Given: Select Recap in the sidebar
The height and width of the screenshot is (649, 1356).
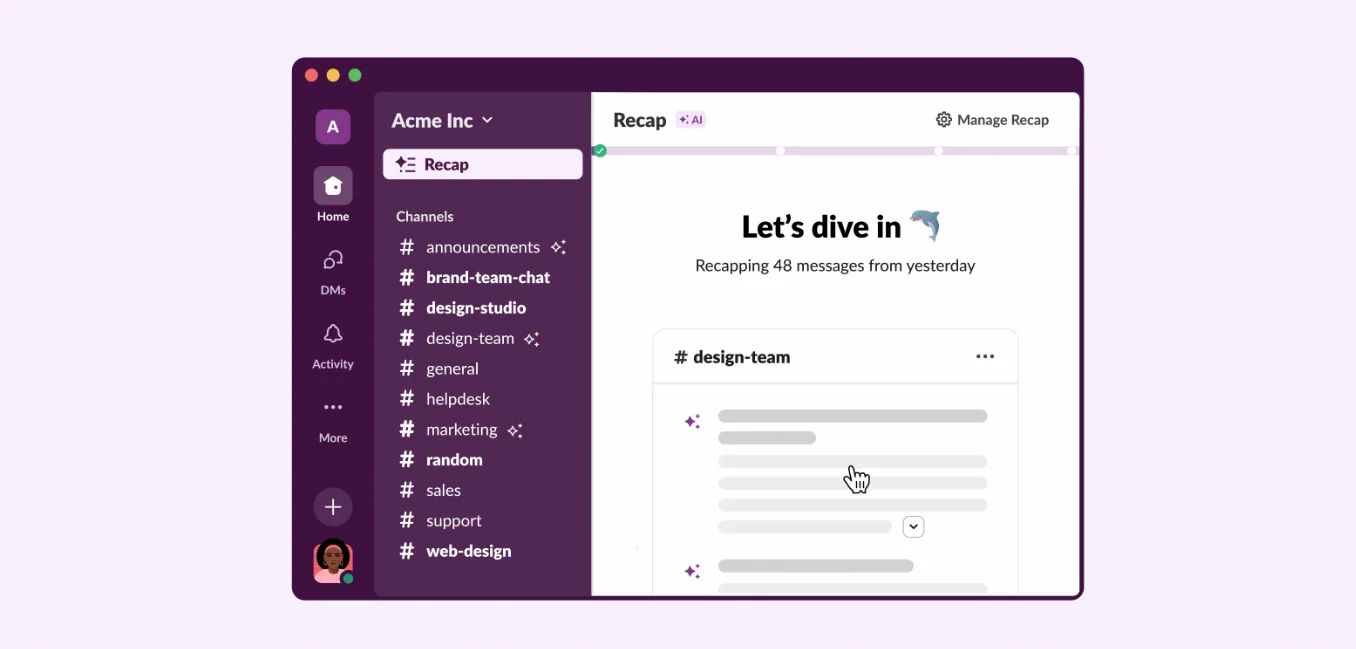Looking at the screenshot, I should (482, 165).
